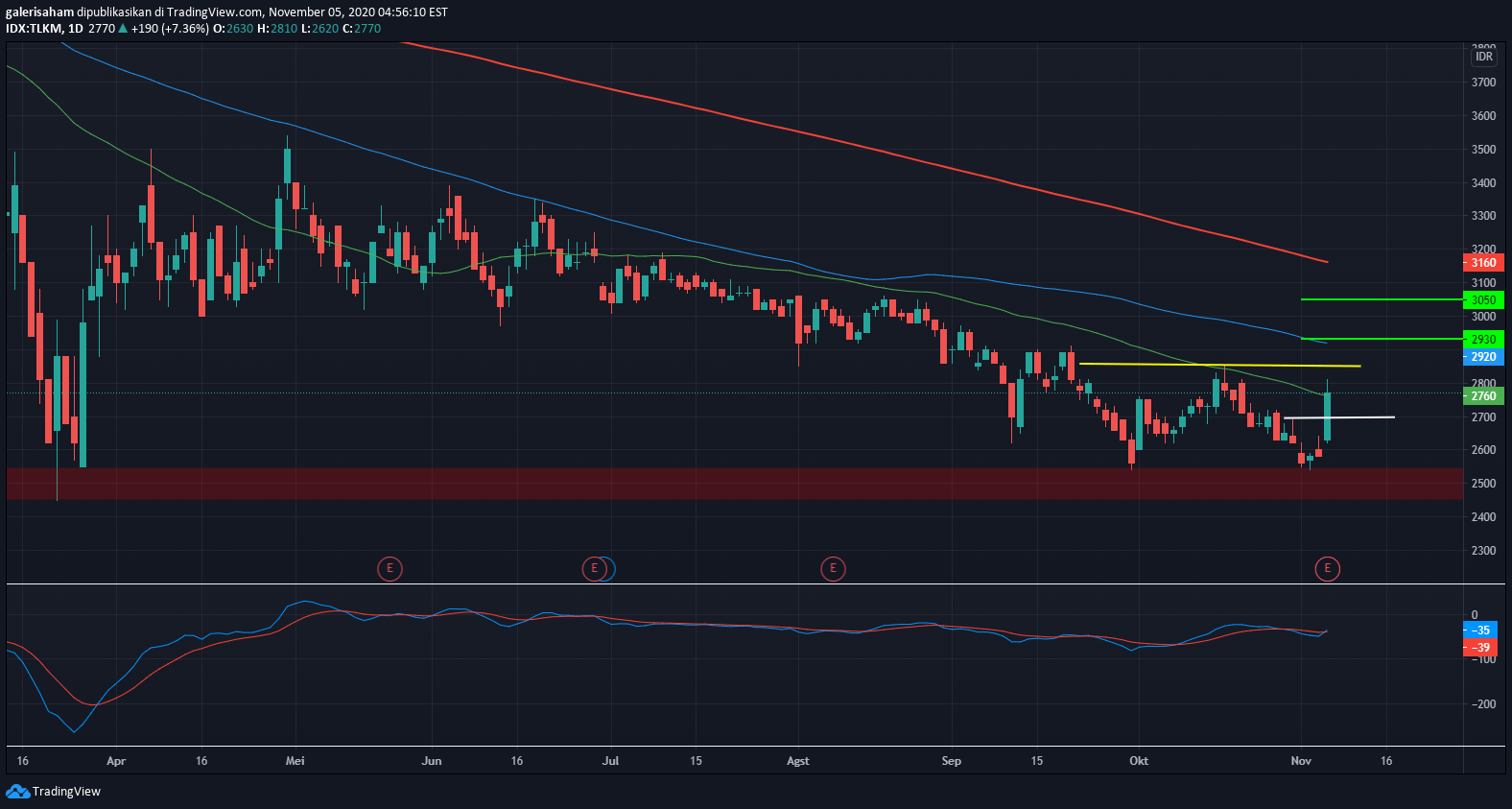Click the Okt label on time axis
This screenshot has width=1512, height=809.
(1139, 761)
